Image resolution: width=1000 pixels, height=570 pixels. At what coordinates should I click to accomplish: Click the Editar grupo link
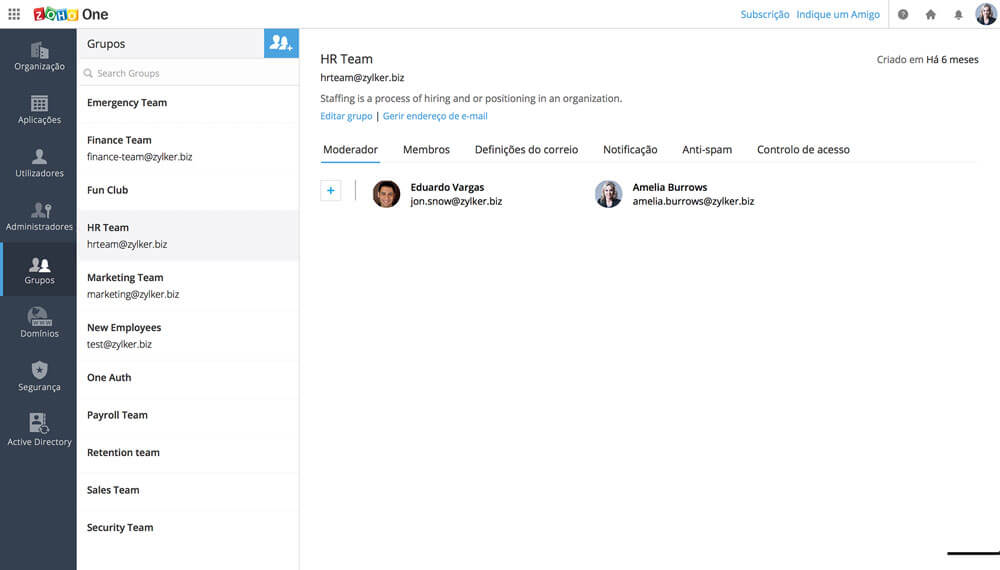(x=346, y=116)
